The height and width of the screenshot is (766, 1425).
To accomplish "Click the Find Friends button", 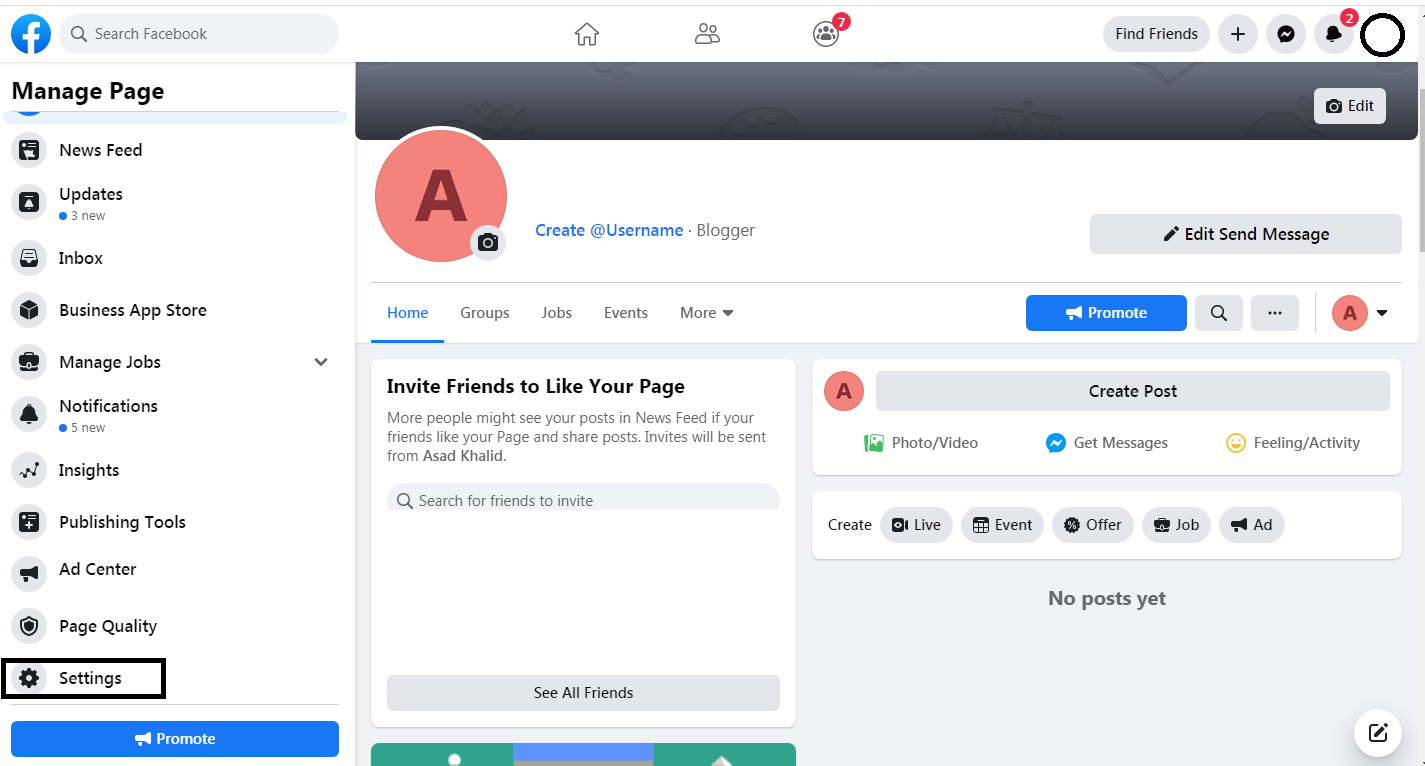I will [x=1156, y=34].
